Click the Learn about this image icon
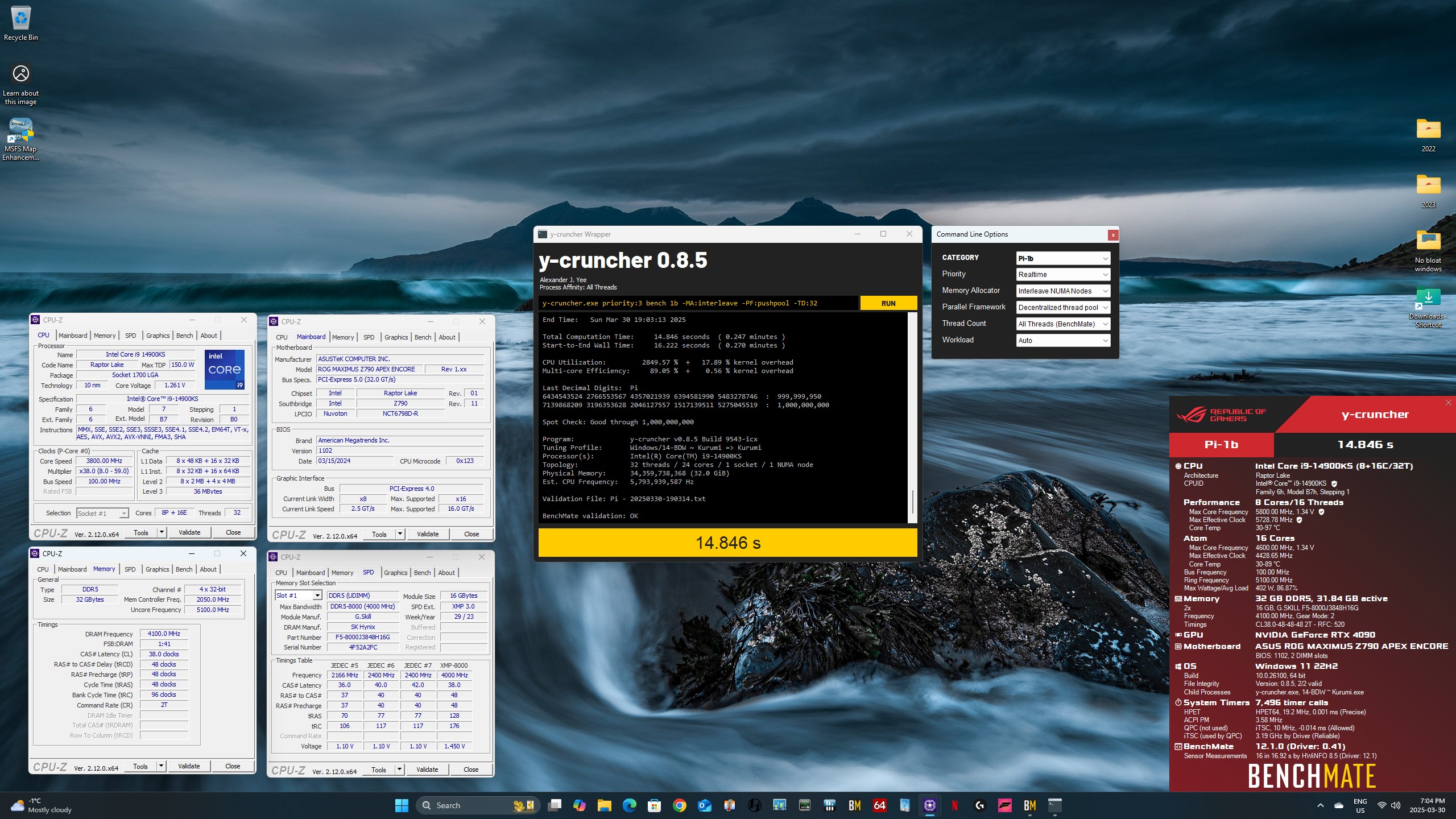The width and height of the screenshot is (1456, 819). tap(21, 84)
